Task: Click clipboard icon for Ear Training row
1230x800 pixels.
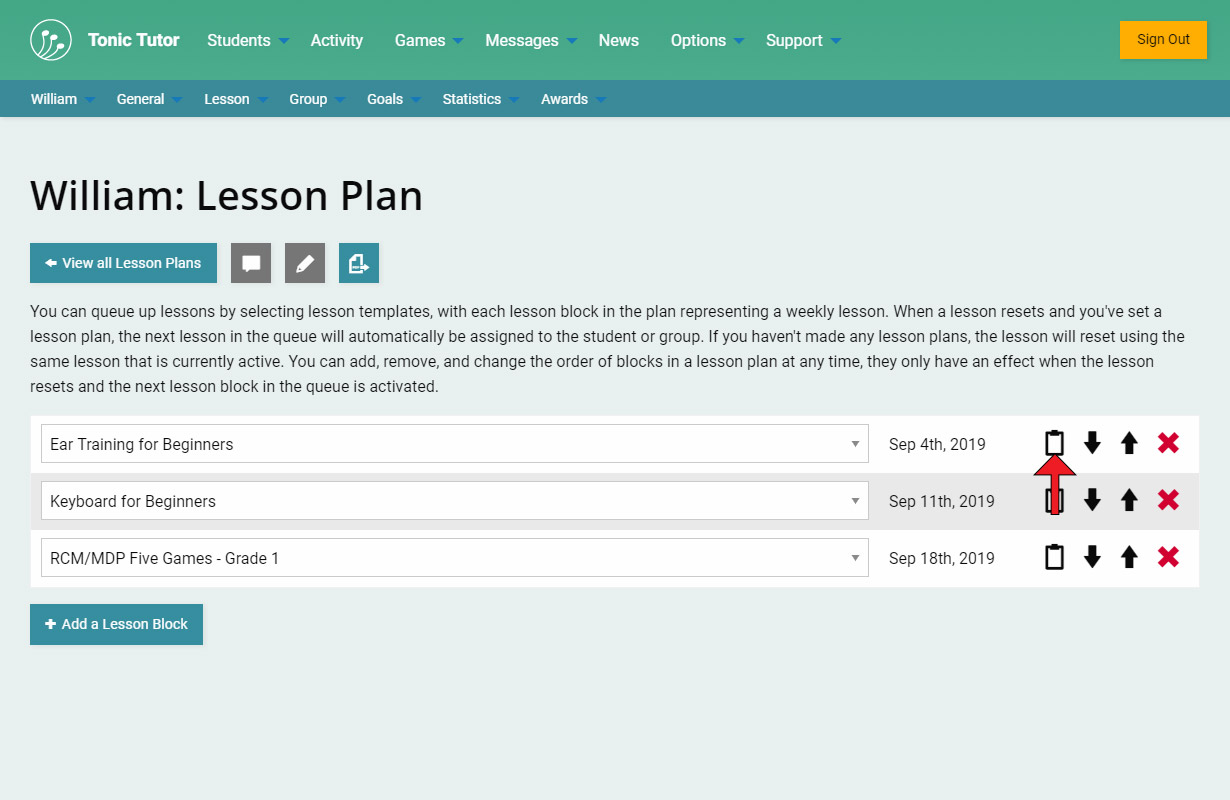Action: pyautogui.click(x=1054, y=443)
